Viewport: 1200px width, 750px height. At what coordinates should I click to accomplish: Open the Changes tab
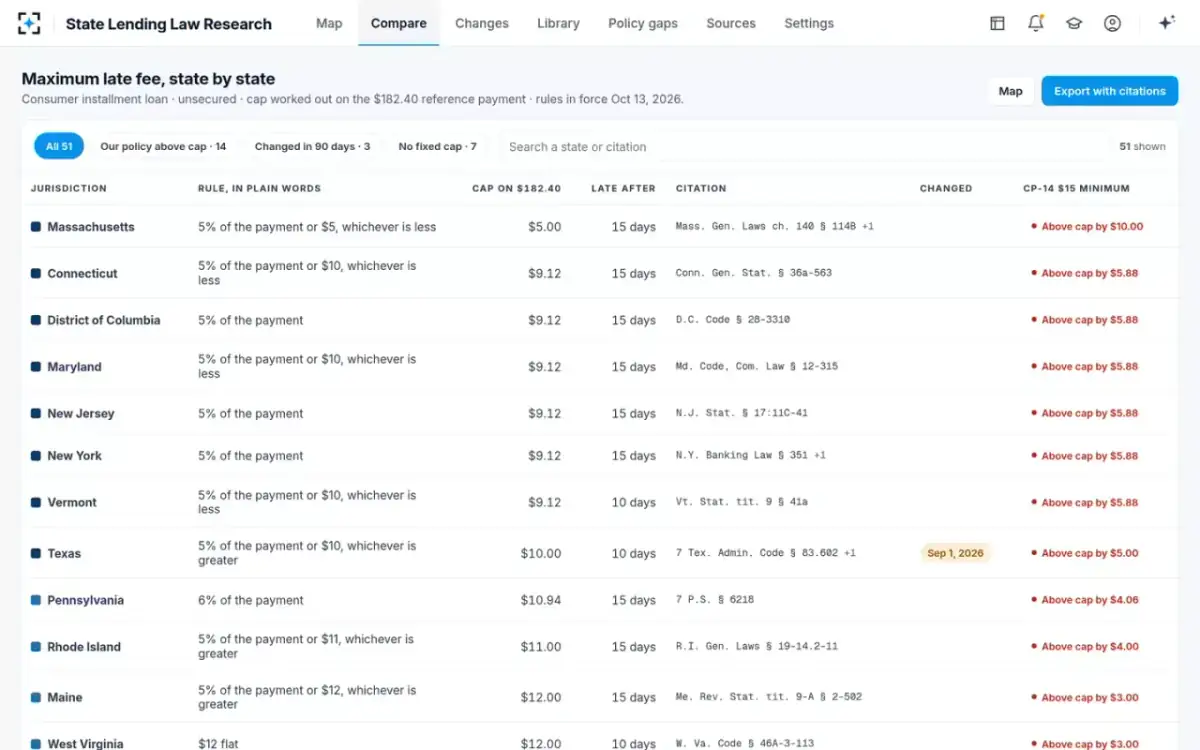481,23
